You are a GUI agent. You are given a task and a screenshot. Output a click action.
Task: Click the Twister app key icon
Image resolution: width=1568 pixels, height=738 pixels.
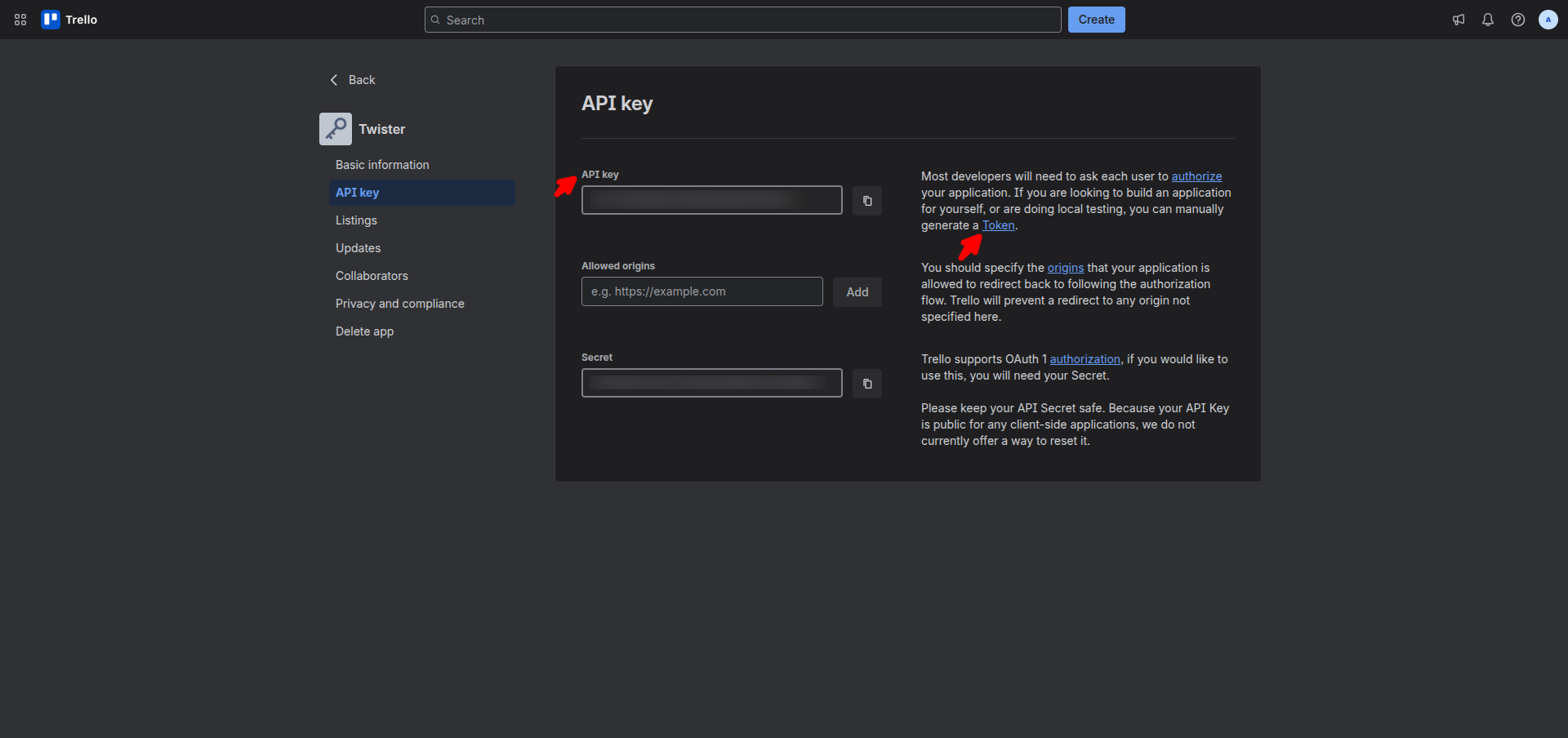(336, 129)
